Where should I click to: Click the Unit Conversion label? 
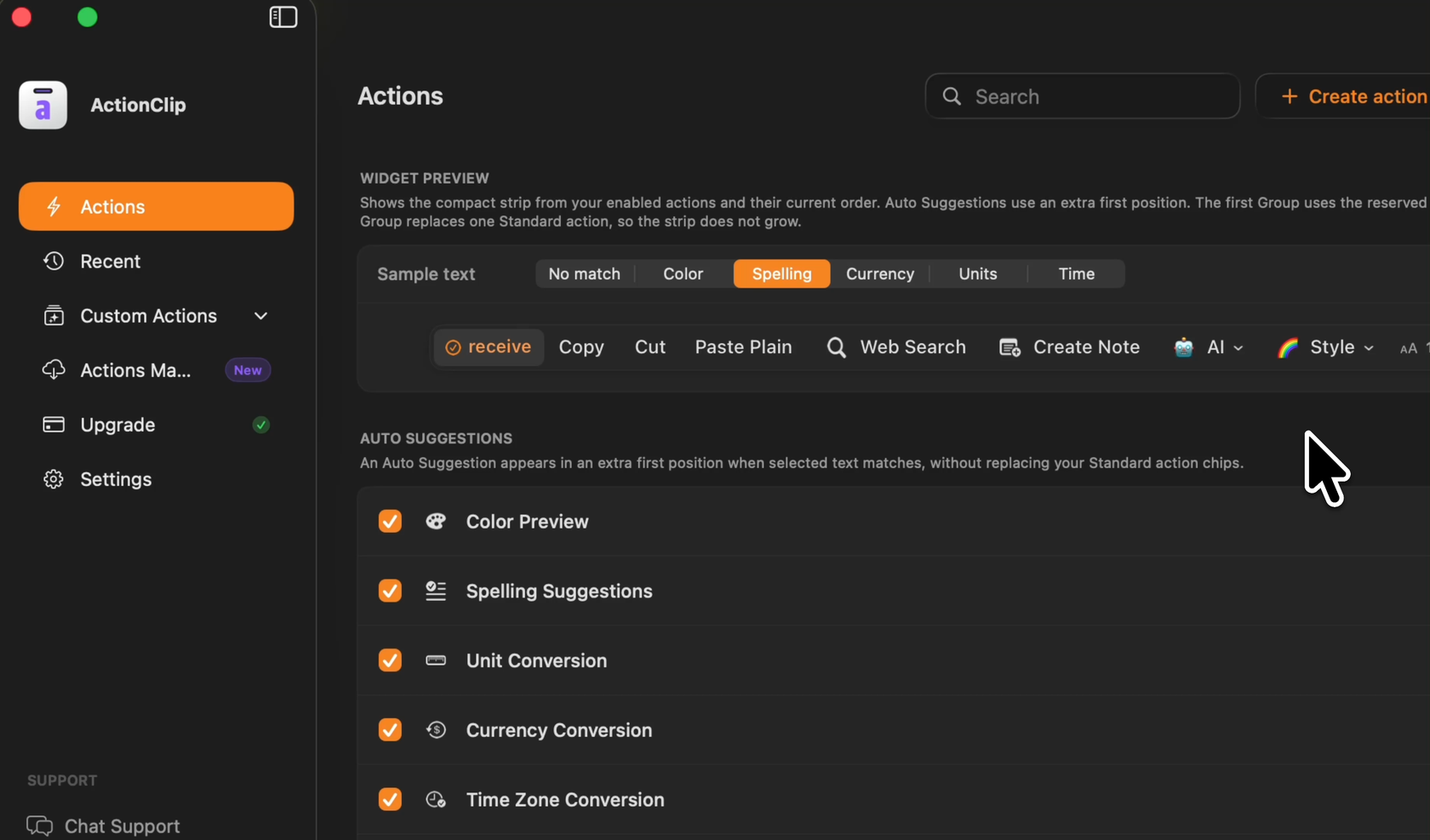[x=537, y=660]
